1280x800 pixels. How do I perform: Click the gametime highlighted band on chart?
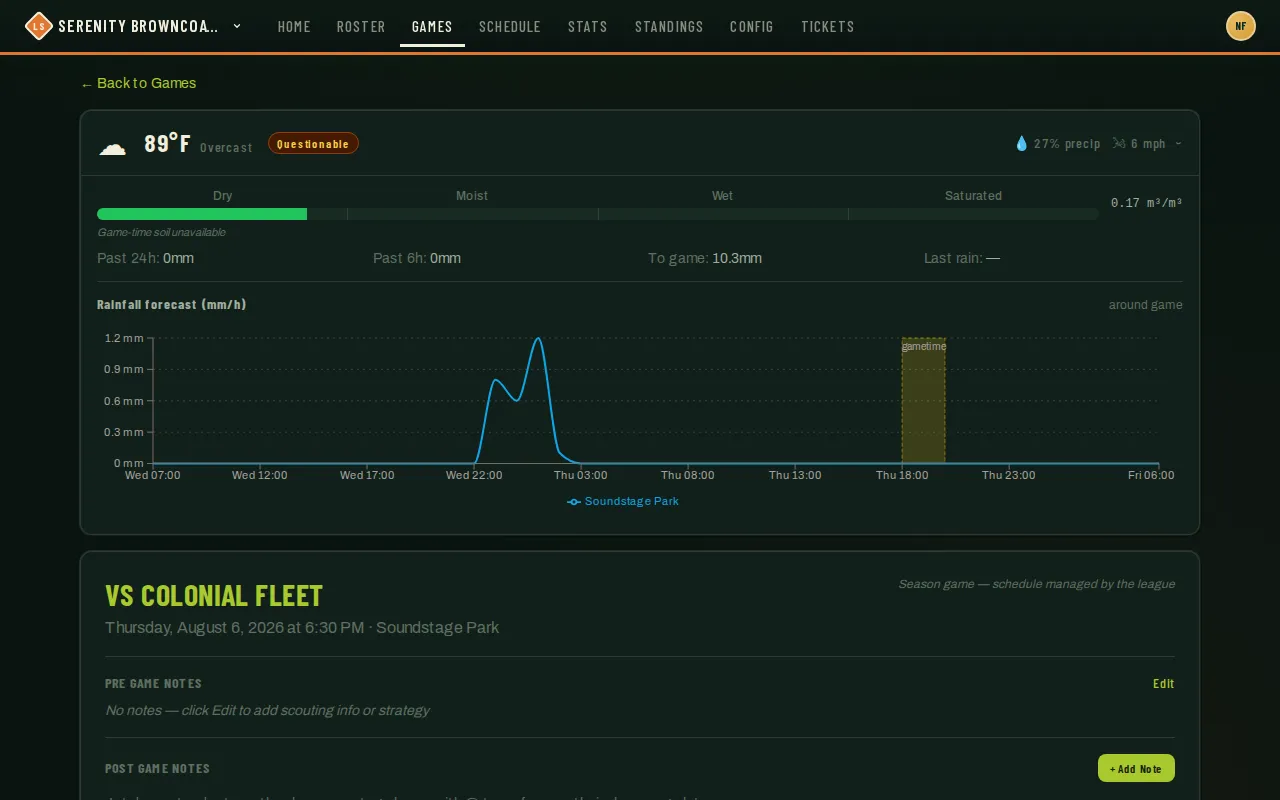[923, 400]
